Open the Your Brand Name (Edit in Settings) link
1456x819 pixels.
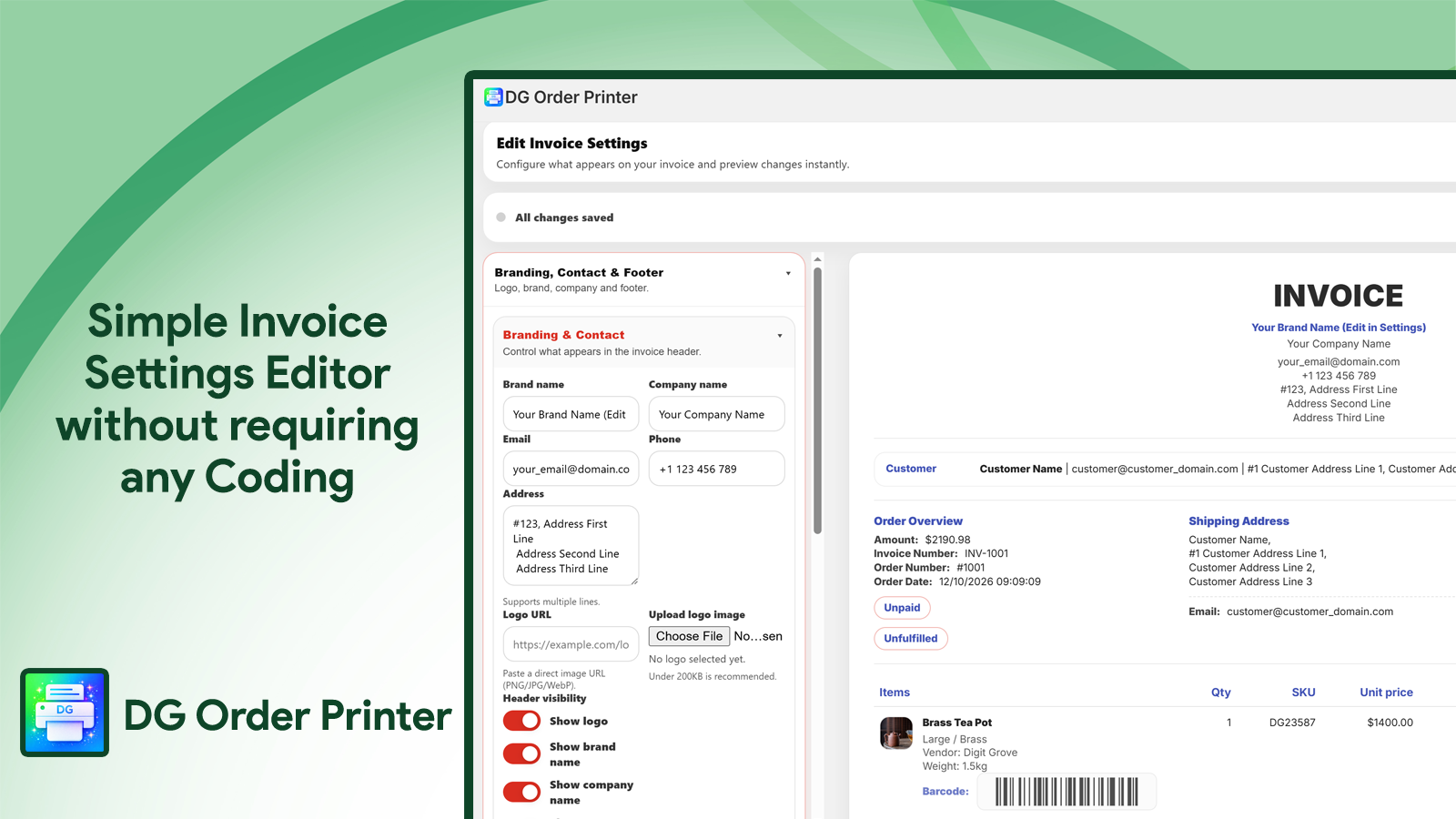(x=1338, y=327)
